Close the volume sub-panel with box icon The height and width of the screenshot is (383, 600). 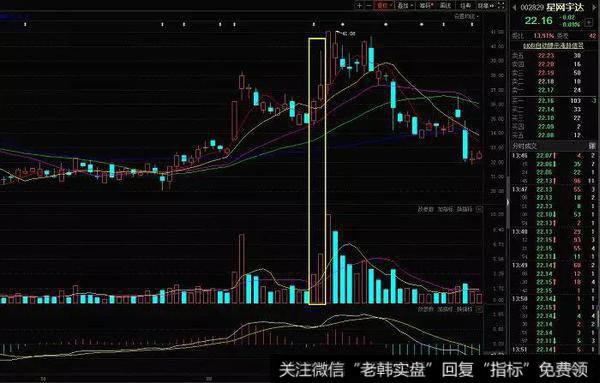coord(479,210)
